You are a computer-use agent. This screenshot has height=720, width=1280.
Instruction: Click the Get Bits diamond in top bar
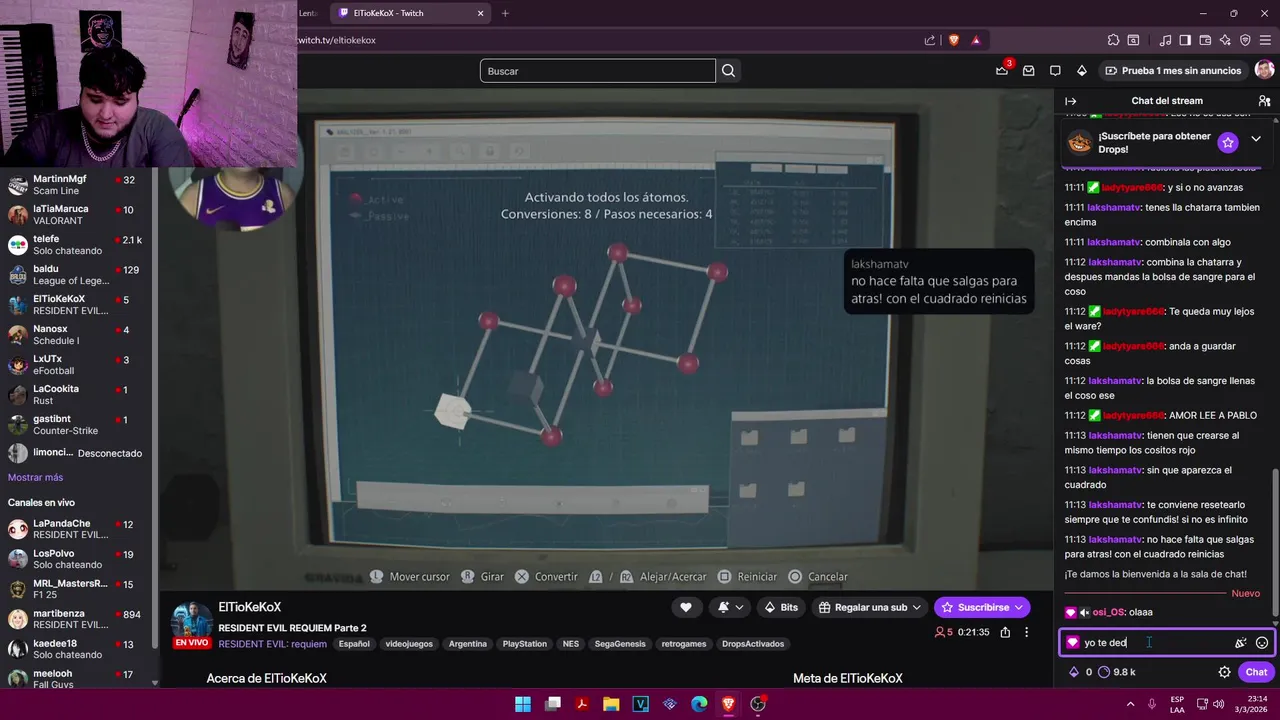(x=1081, y=70)
